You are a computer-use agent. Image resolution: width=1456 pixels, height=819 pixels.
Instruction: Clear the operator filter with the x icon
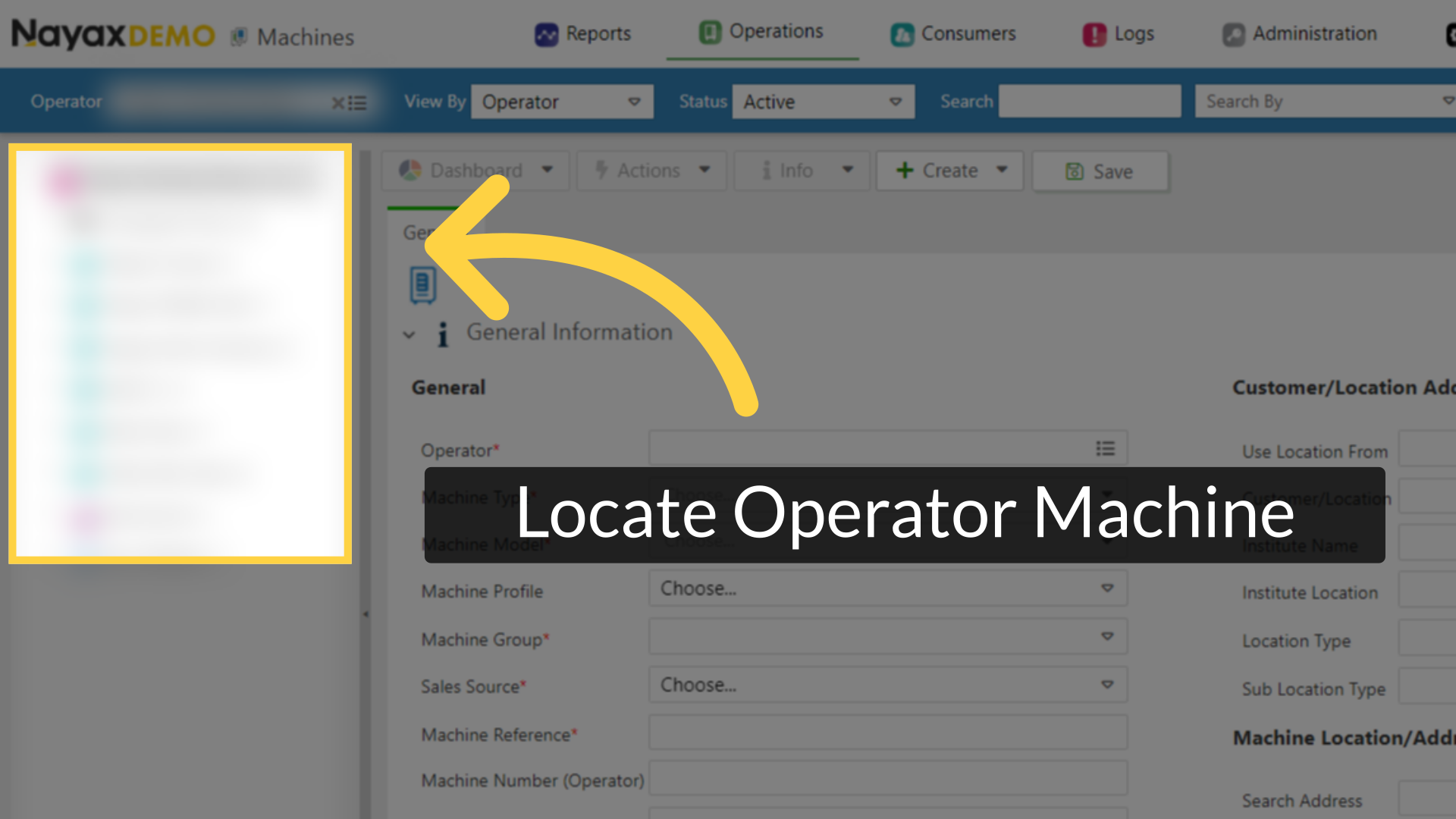tap(337, 102)
